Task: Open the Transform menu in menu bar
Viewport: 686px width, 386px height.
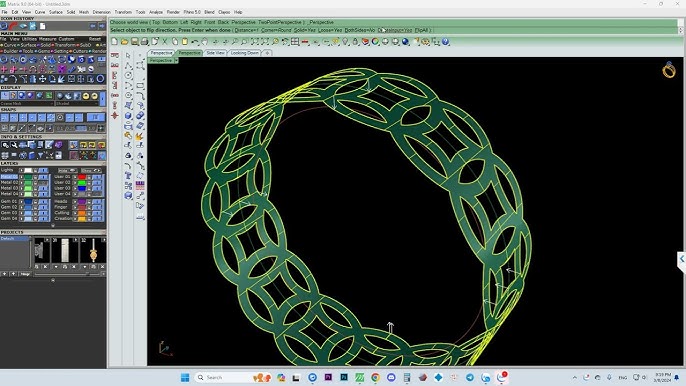Action: click(123, 12)
